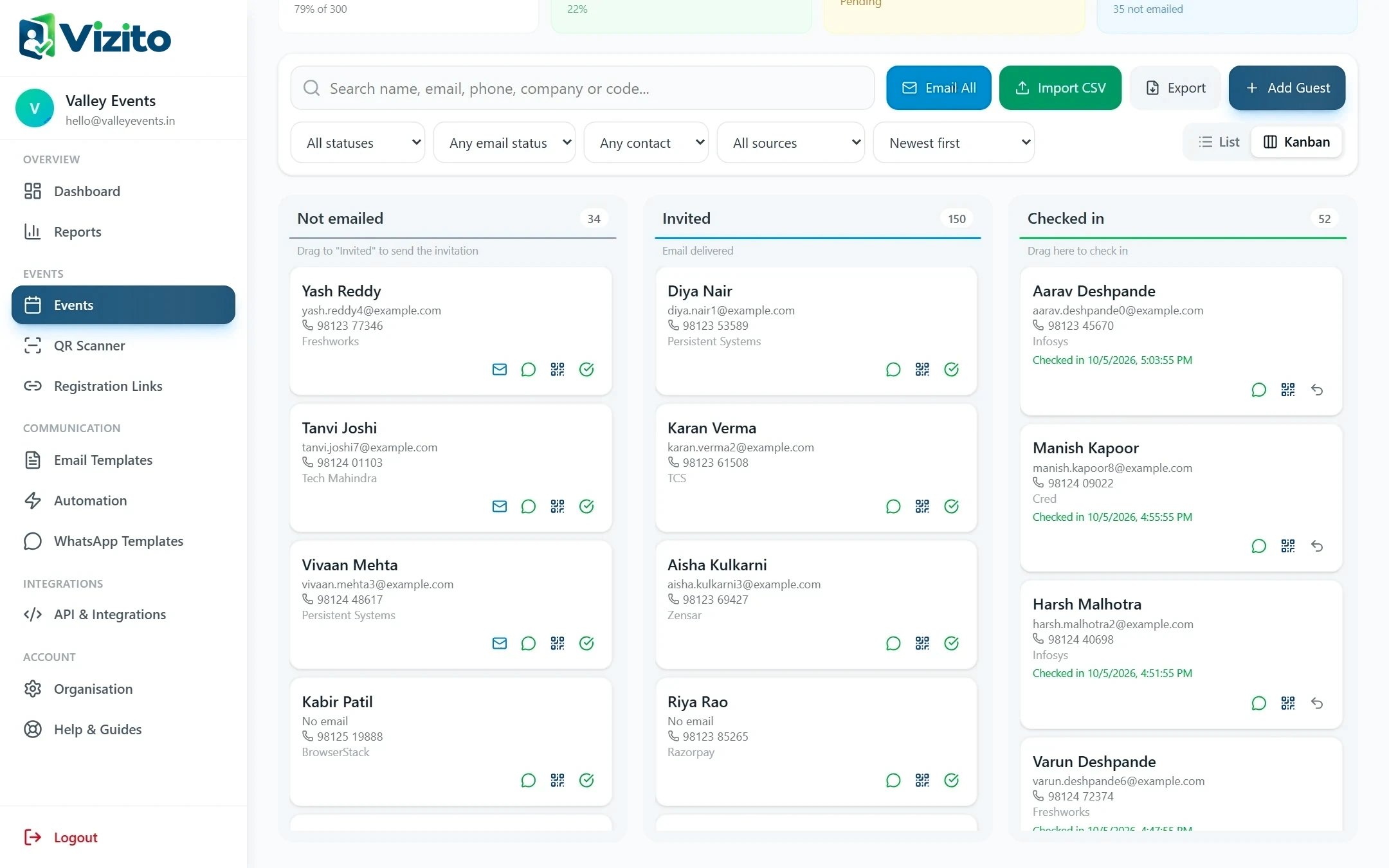Change the Newest first sort order
This screenshot has width=1389, height=868.
(954, 143)
